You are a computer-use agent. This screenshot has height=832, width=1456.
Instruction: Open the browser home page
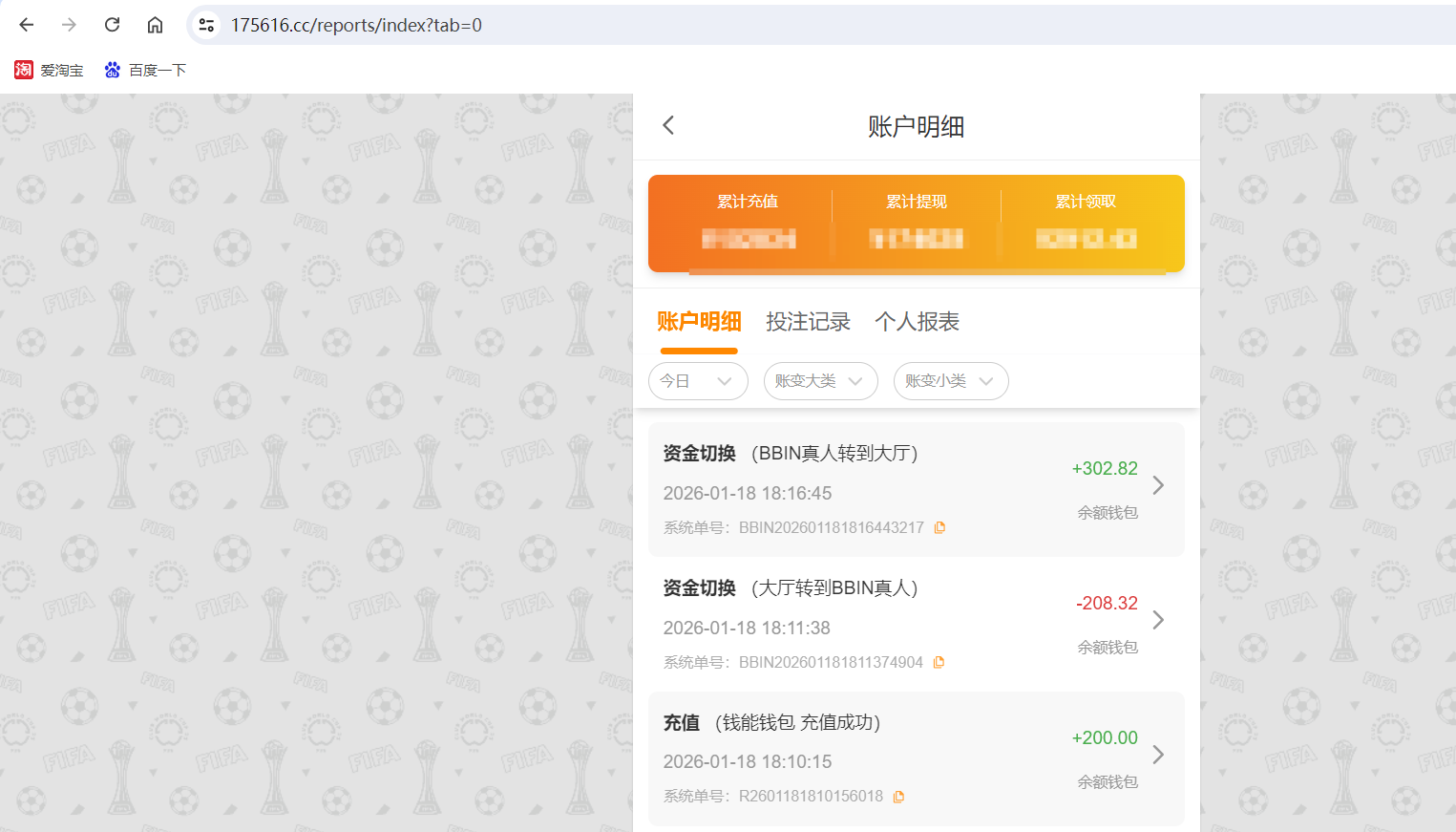pyautogui.click(x=155, y=25)
